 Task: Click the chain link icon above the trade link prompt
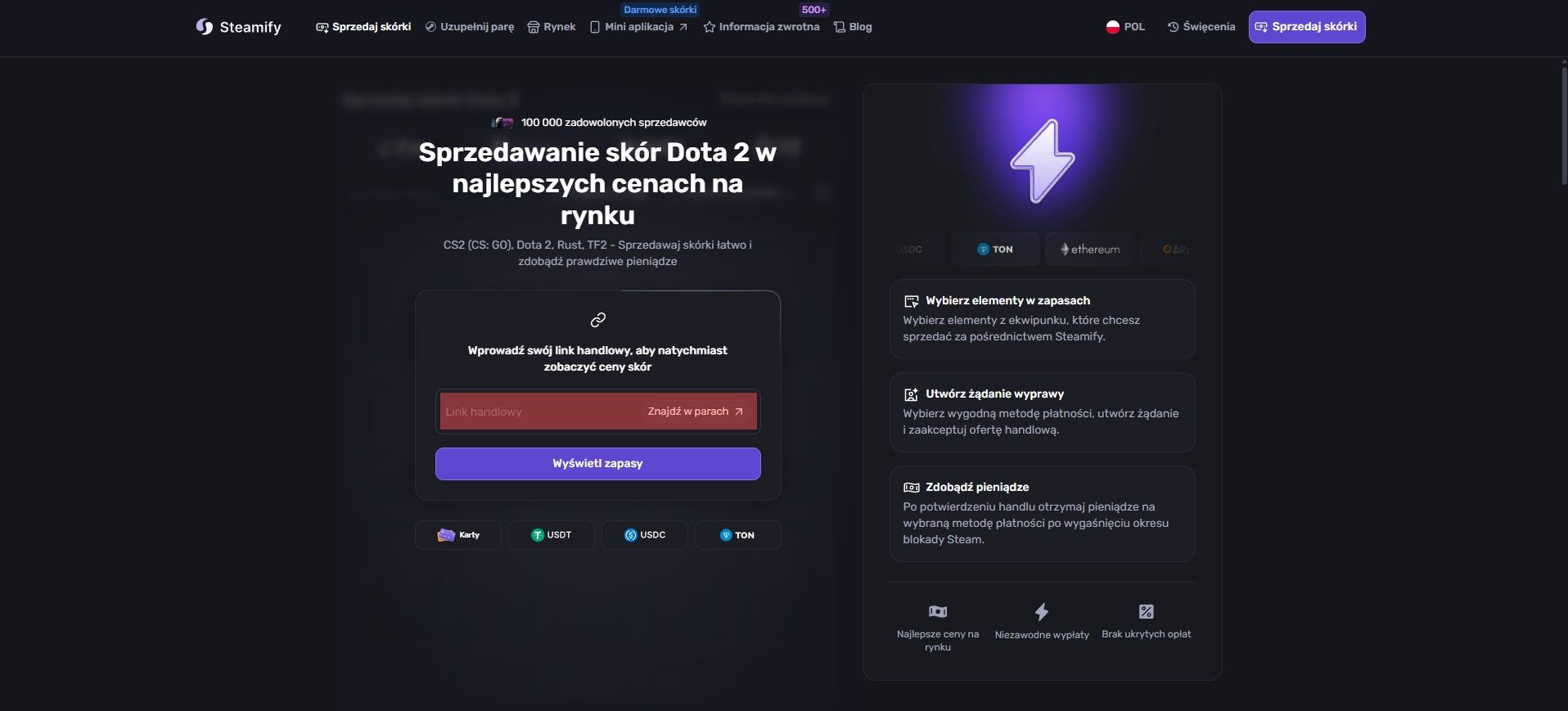[x=598, y=319]
